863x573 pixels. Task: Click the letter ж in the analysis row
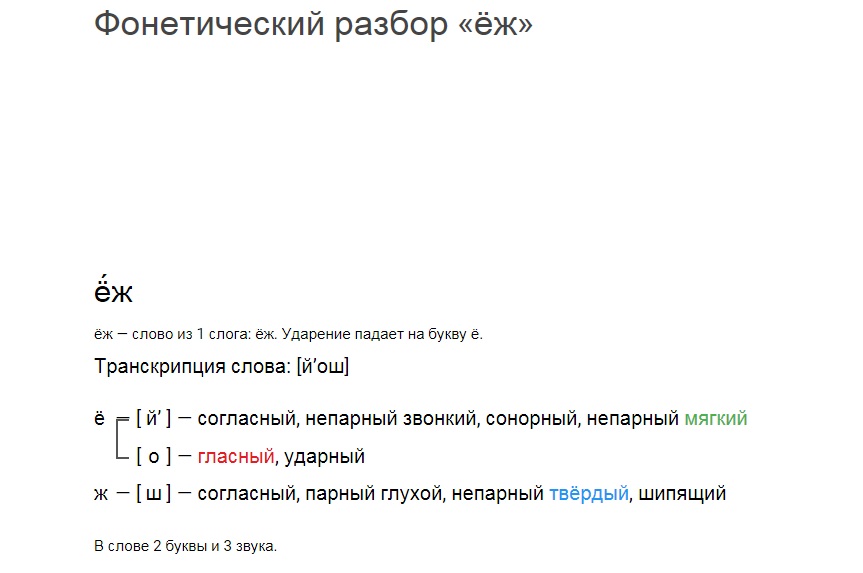(101, 494)
